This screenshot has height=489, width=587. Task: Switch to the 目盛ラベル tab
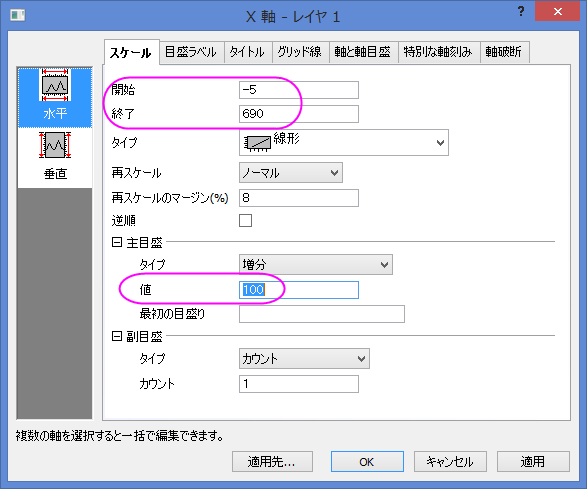pos(191,52)
